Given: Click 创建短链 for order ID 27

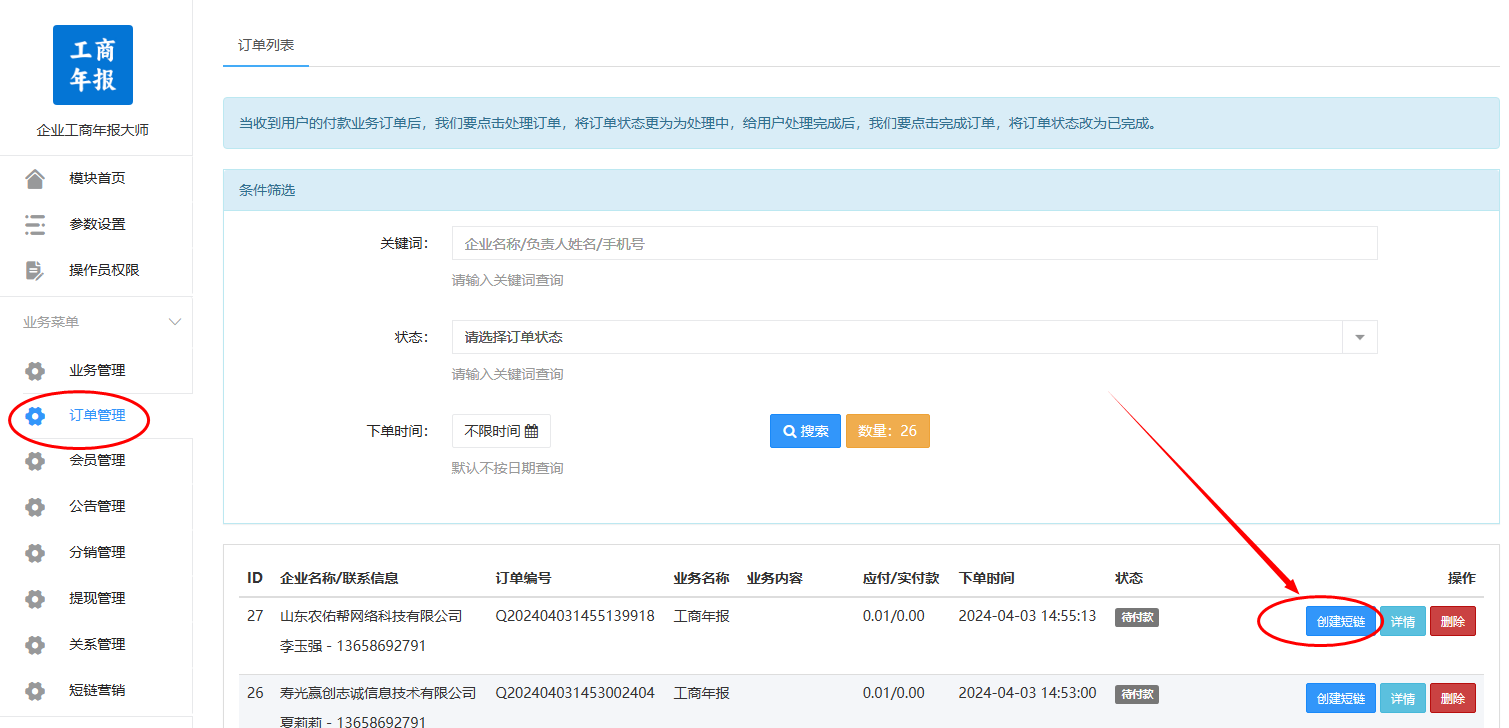Looking at the screenshot, I should (x=1341, y=621).
